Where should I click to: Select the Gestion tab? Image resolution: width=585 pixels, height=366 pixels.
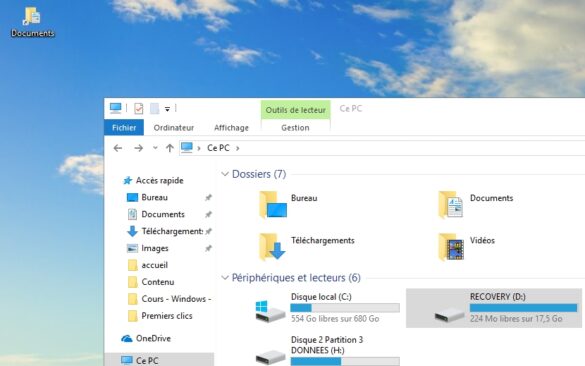(x=295, y=128)
